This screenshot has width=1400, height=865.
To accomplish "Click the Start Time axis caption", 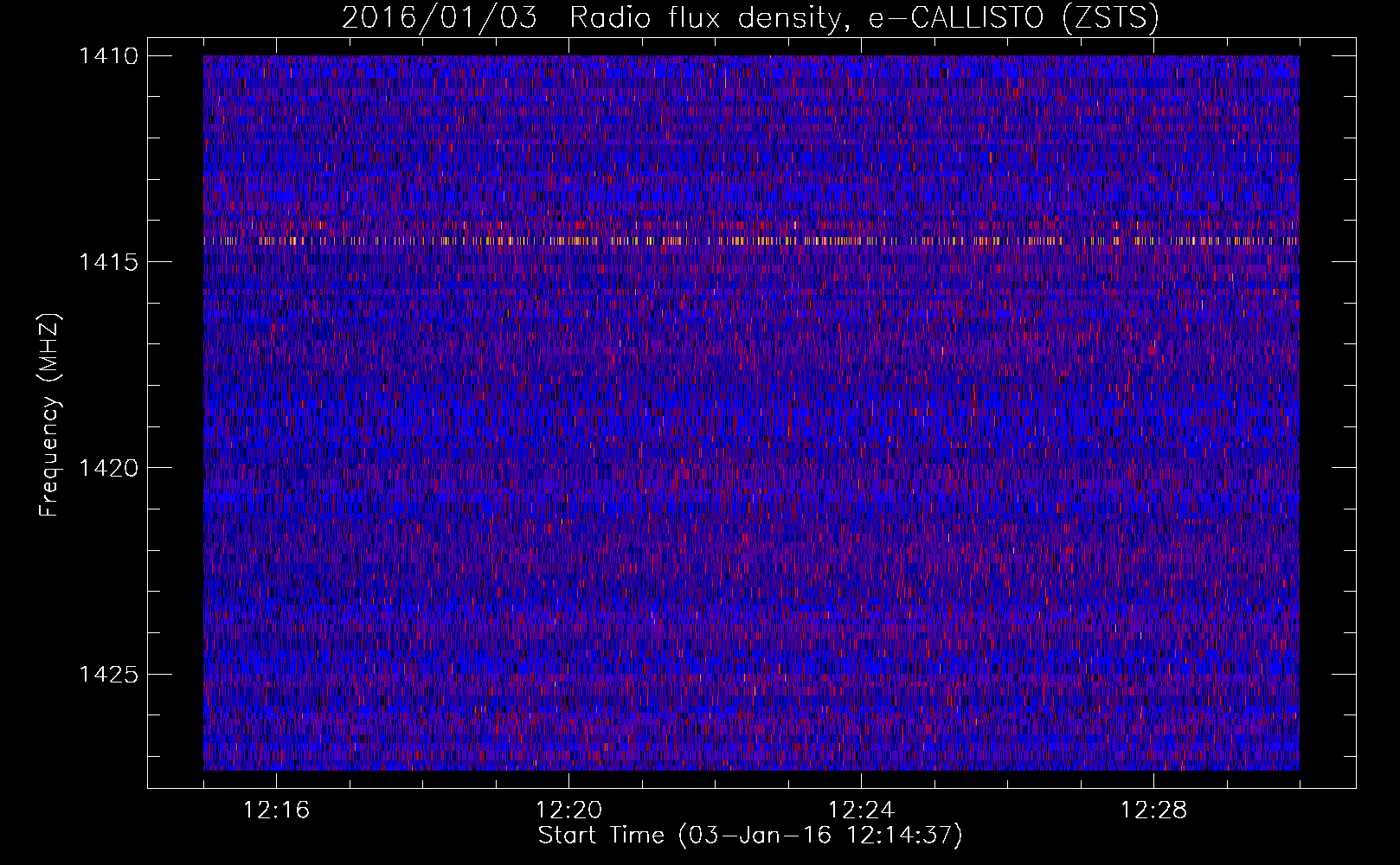I will coord(750,836).
